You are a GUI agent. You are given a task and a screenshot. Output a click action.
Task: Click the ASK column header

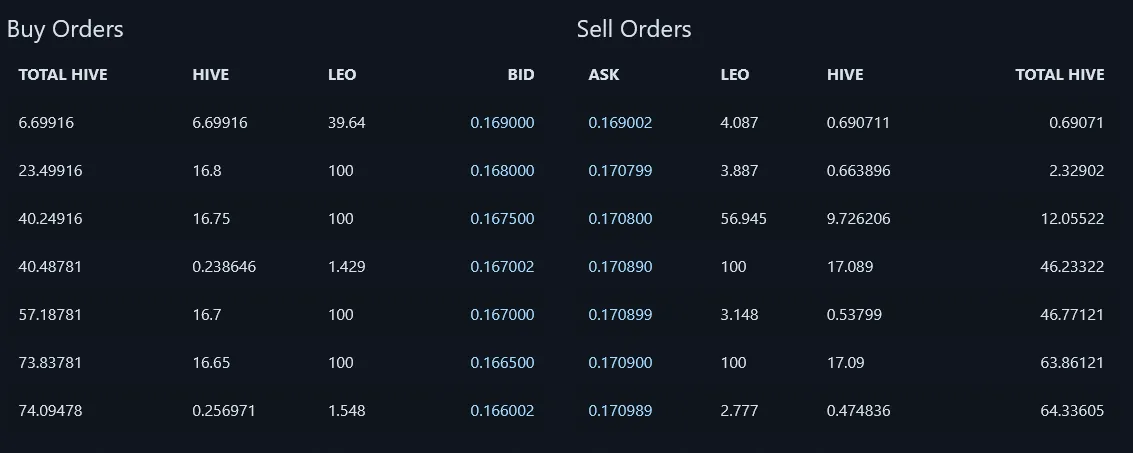tap(603, 74)
